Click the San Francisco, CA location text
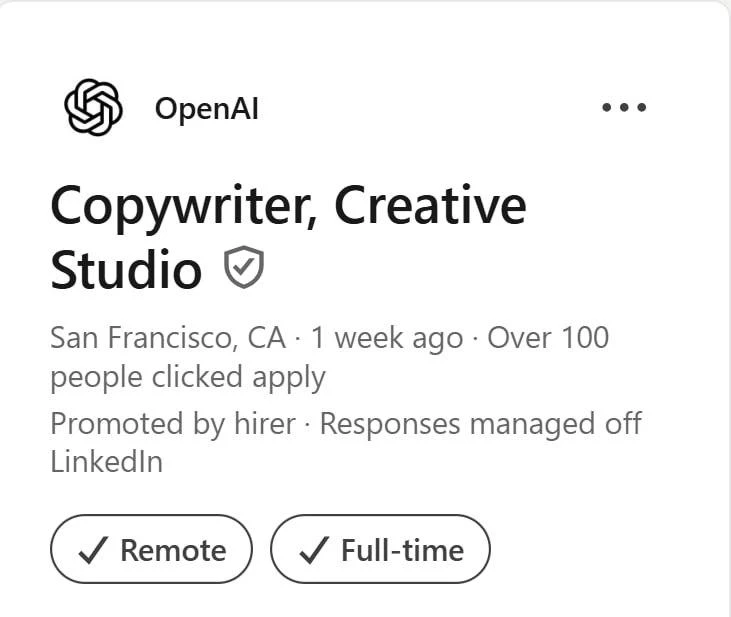 pos(168,338)
